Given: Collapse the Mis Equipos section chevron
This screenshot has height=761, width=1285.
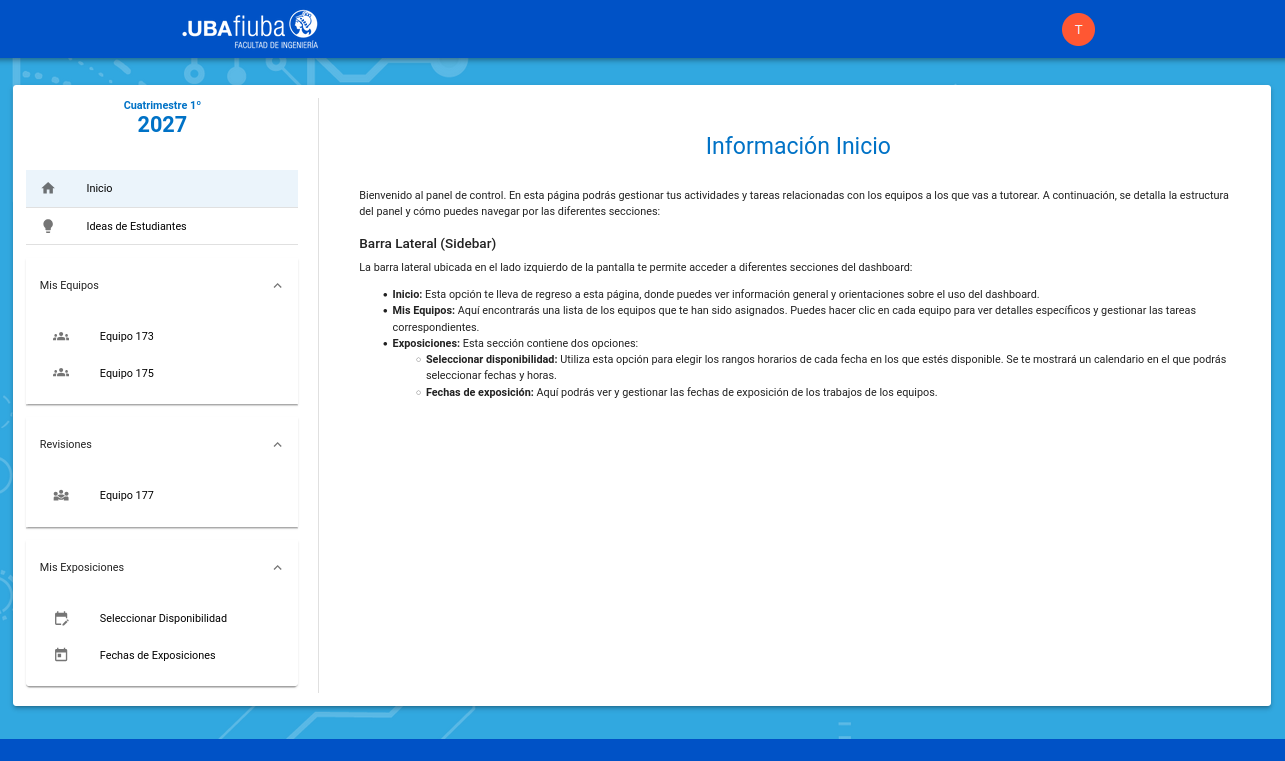Looking at the screenshot, I should 278,285.
